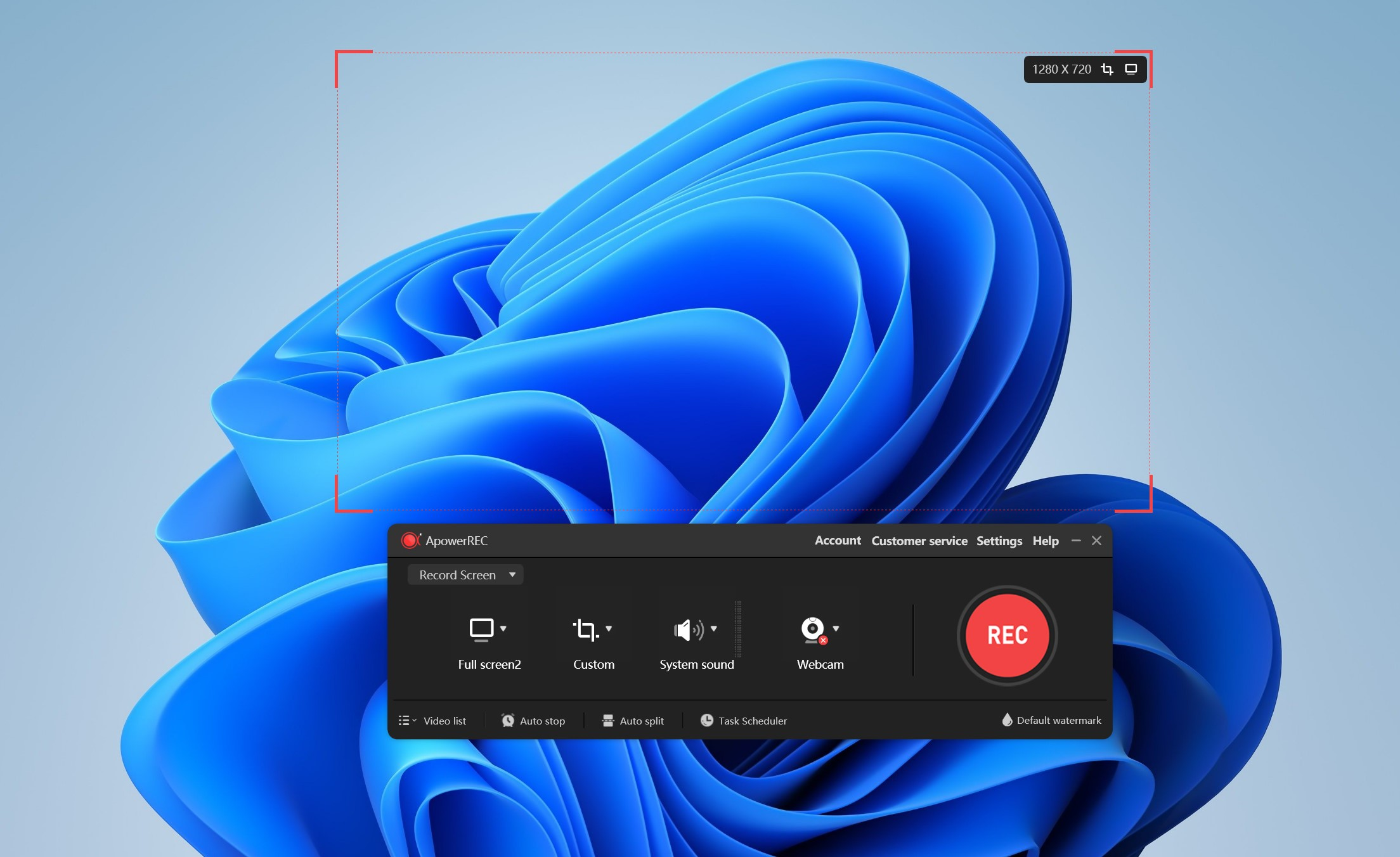Screen dimensions: 1400x857
Task: Expand the Webcam selection dropdown arrow
Action: pyautogui.click(x=835, y=629)
